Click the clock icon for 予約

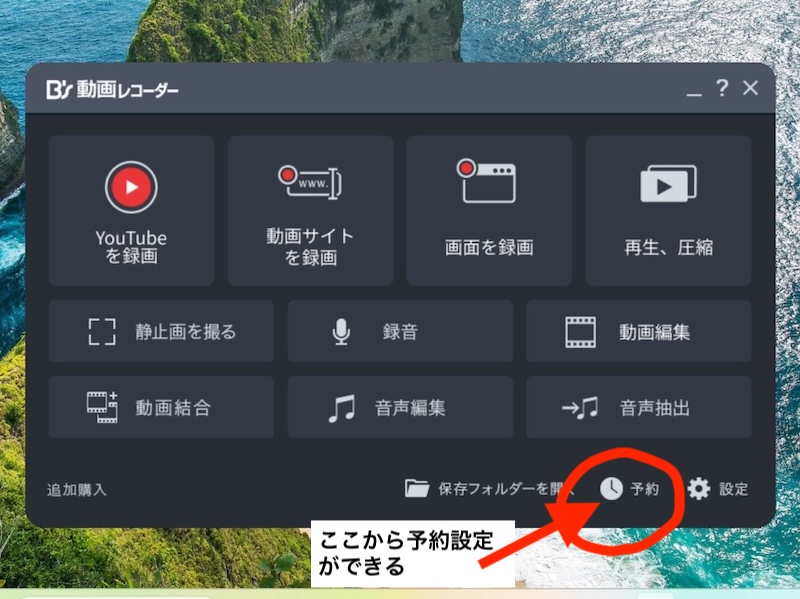click(611, 489)
